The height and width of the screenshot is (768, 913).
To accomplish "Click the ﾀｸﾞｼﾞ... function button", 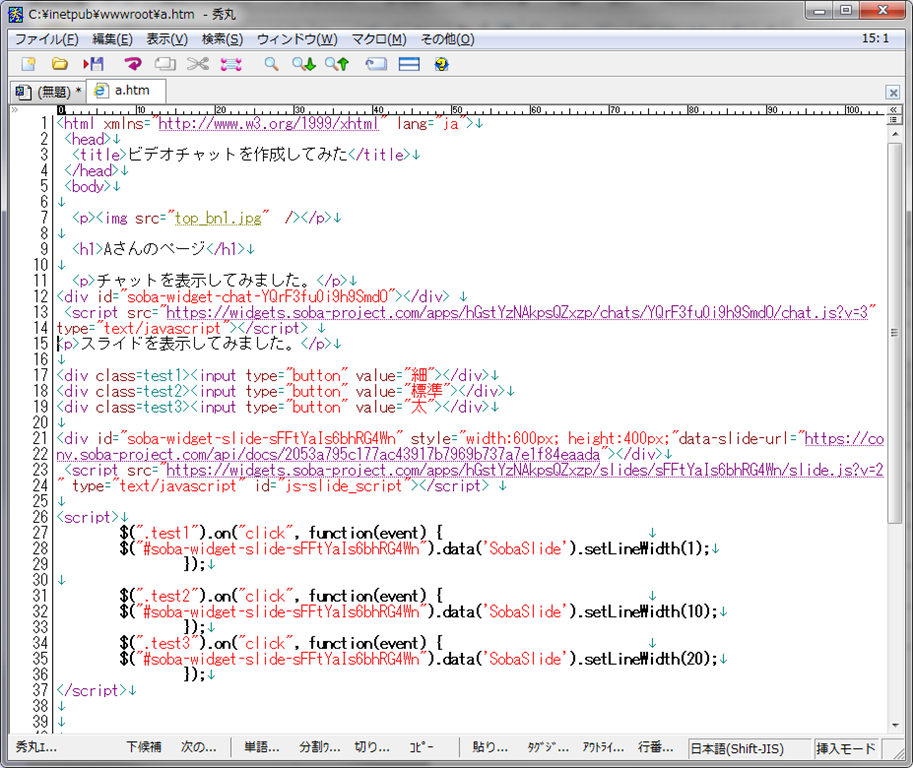I will coord(548,747).
